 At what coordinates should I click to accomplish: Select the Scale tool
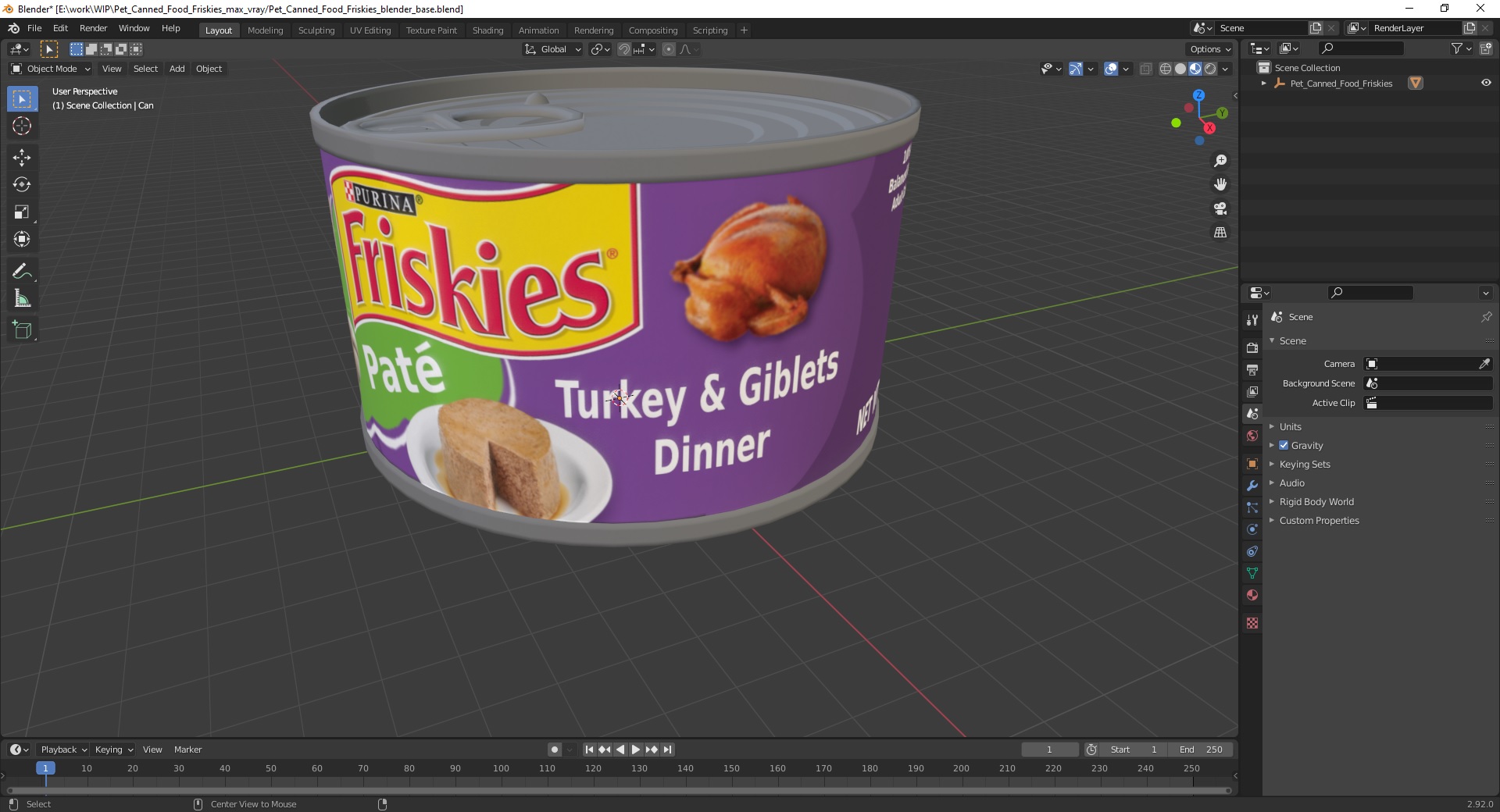point(22,212)
